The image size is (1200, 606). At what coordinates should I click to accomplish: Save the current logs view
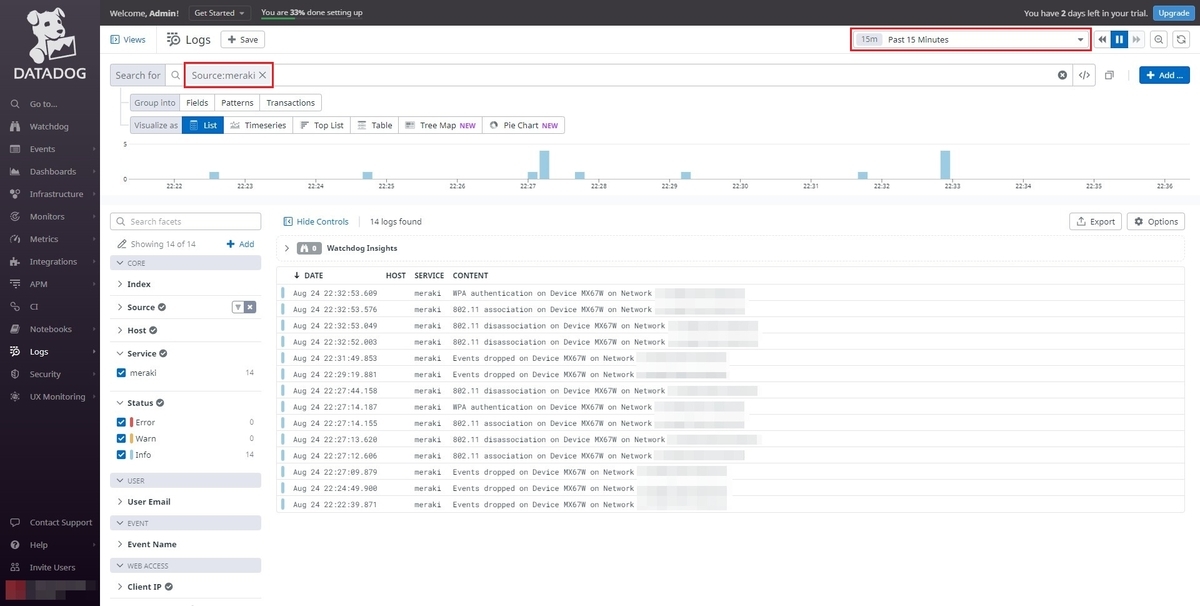coord(242,40)
